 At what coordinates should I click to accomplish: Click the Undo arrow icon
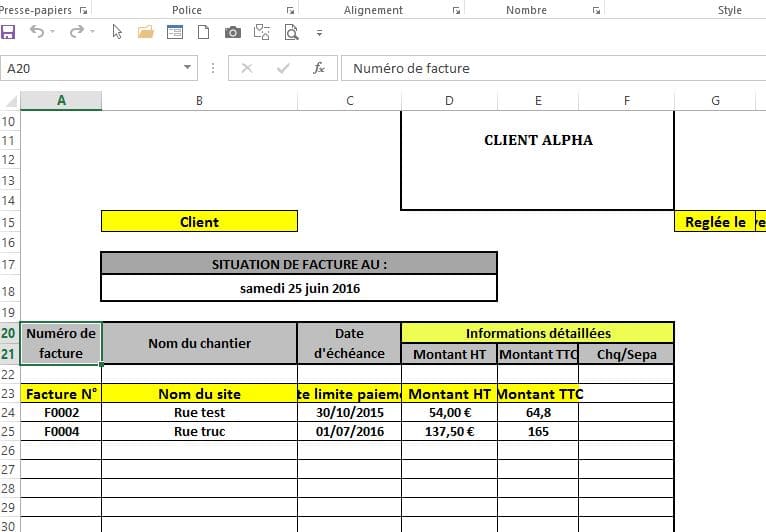tap(37, 32)
